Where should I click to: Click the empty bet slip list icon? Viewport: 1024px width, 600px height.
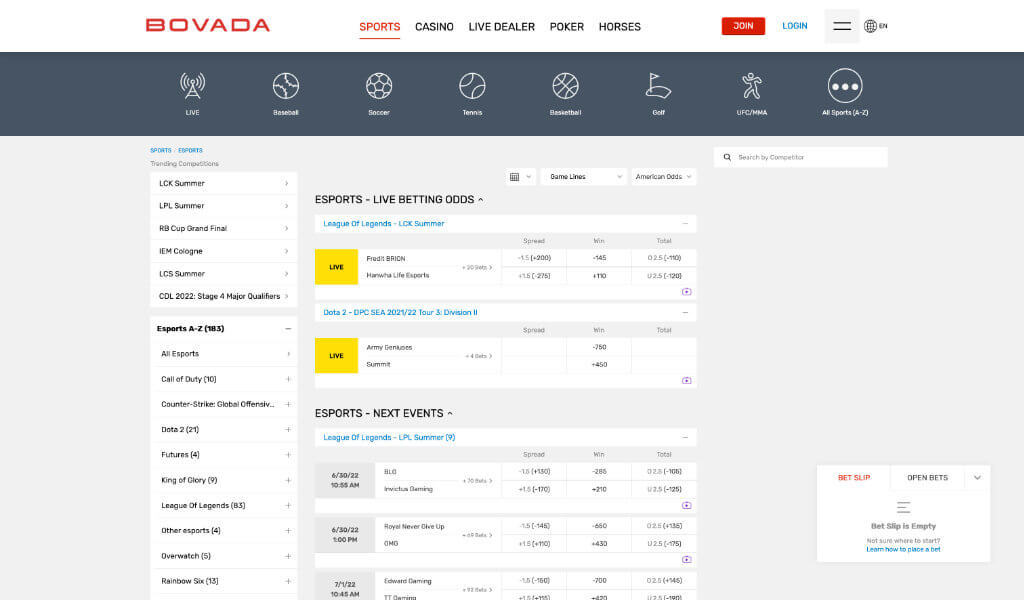click(903, 507)
